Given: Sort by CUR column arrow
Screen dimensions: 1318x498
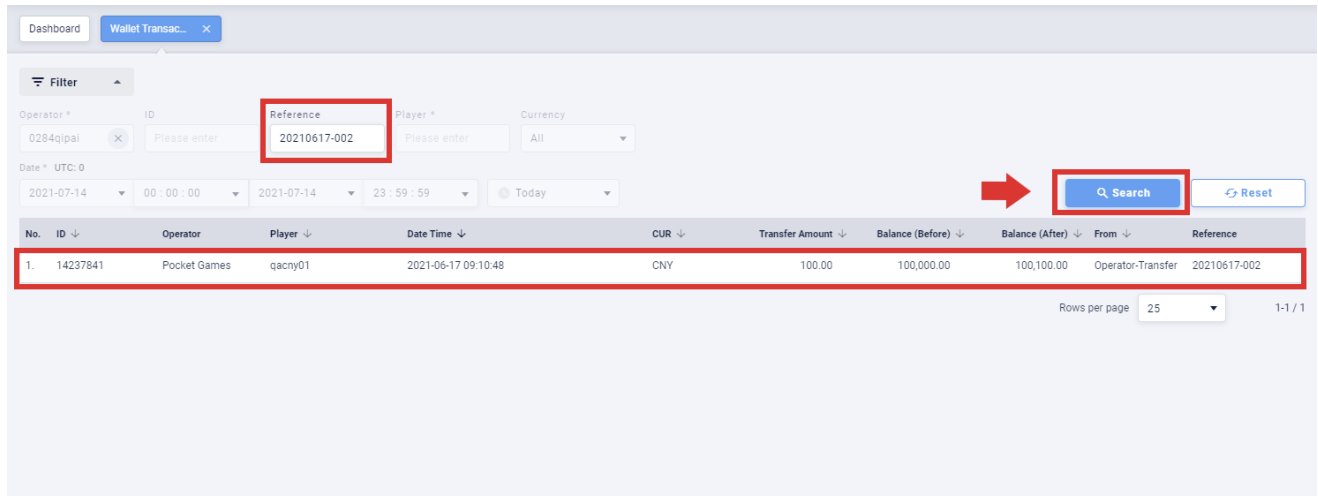Looking at the screenshot, I should click(680, 234).
